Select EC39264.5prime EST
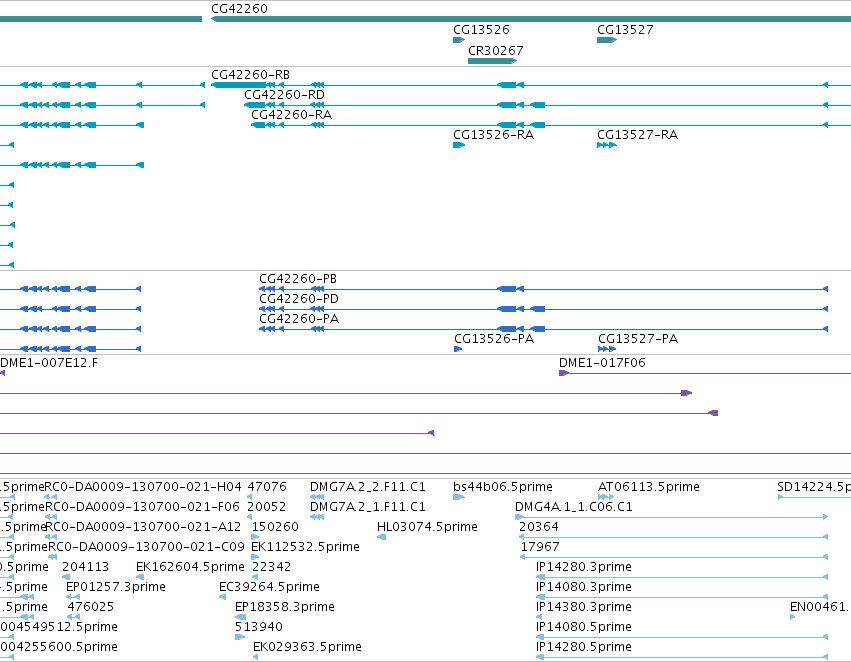Image resolution: width=851 pixels, height=662 pixels. [269, 588]
